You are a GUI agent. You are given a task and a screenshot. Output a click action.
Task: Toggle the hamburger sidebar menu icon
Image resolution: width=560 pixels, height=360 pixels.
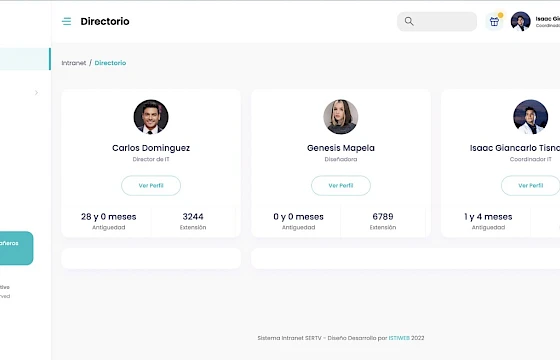pyautogui.click(x=66, y=21)
